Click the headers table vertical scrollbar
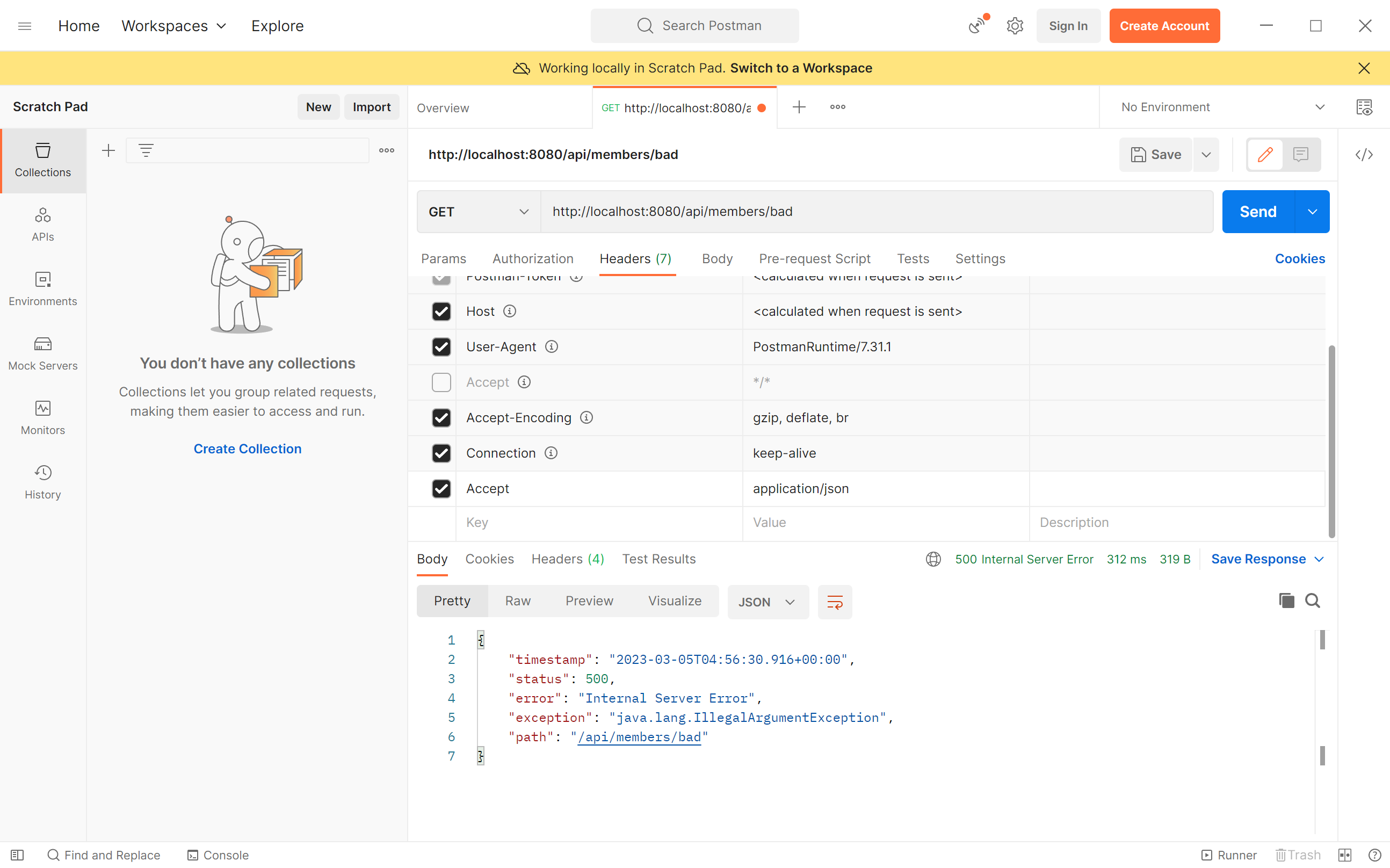The image size is (1390, 868). [x=1331, y=441]
